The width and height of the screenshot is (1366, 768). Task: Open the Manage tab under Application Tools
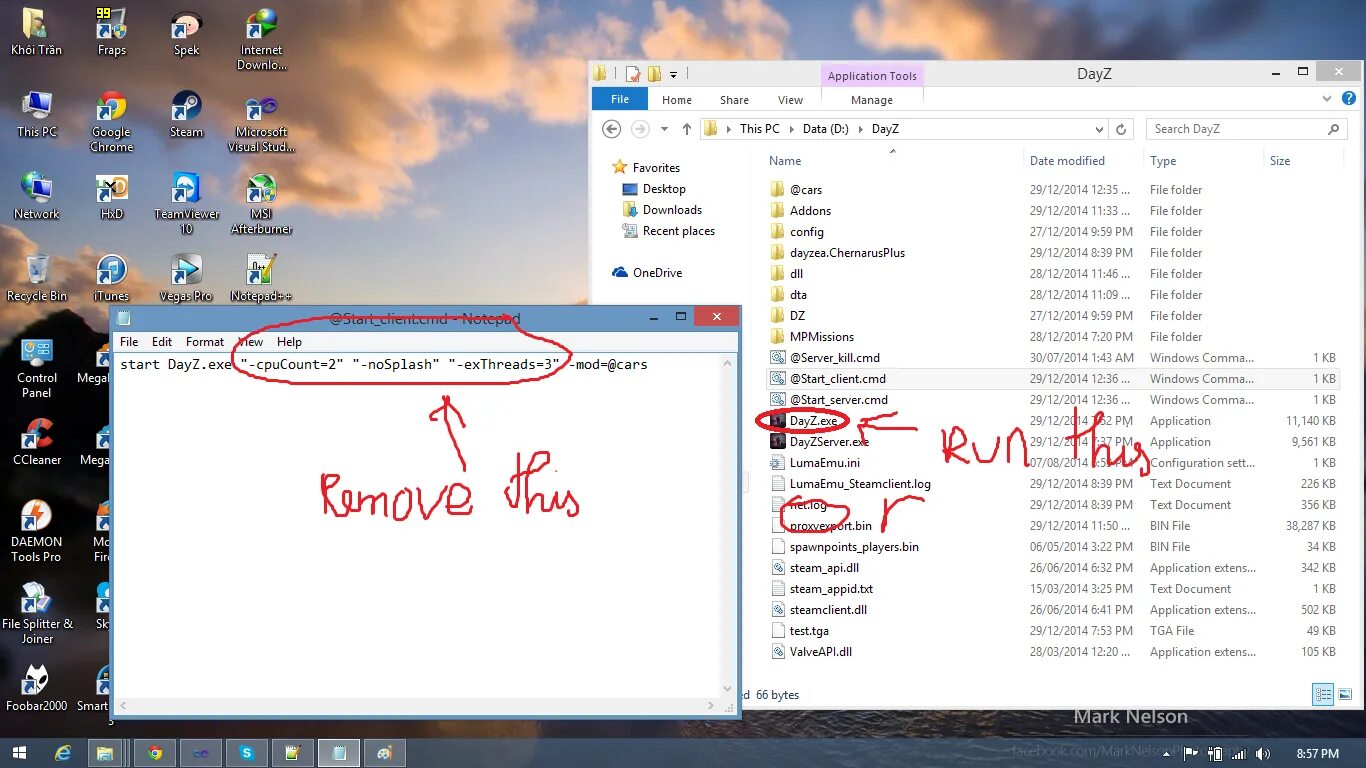(x=872, y=100)
